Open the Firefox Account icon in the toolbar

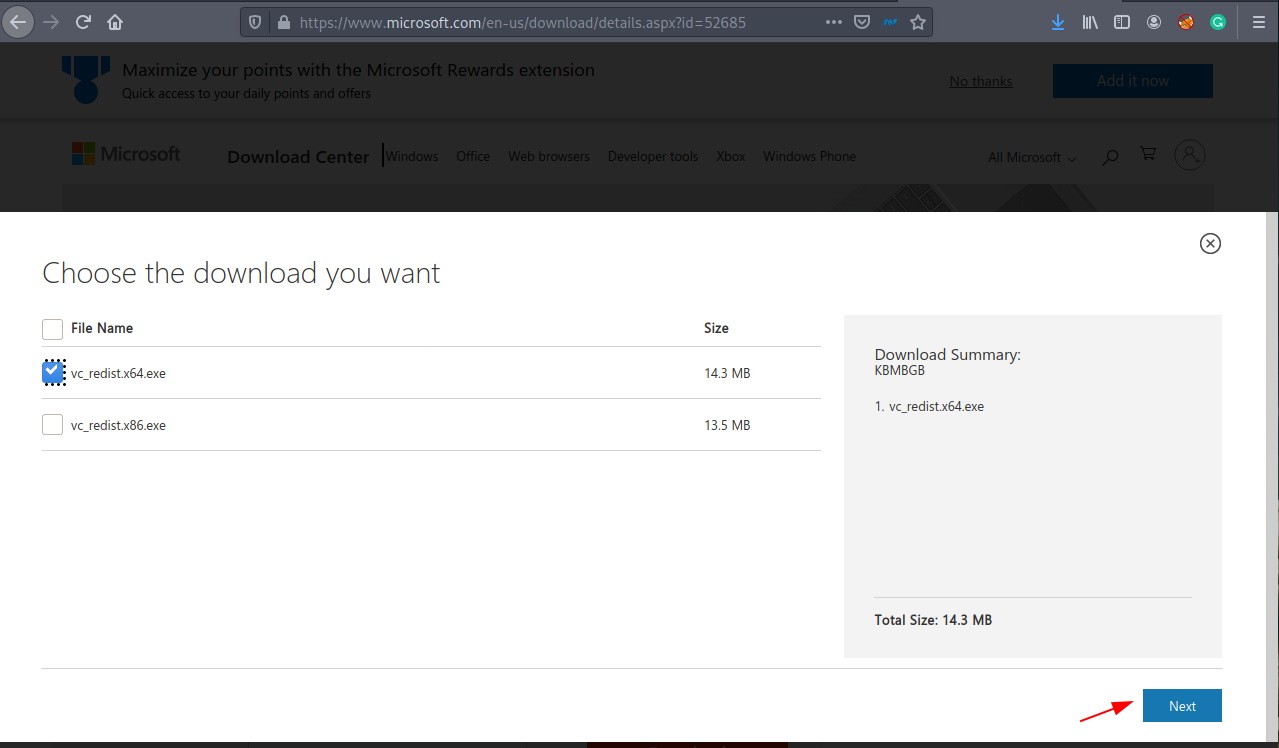1154,22
